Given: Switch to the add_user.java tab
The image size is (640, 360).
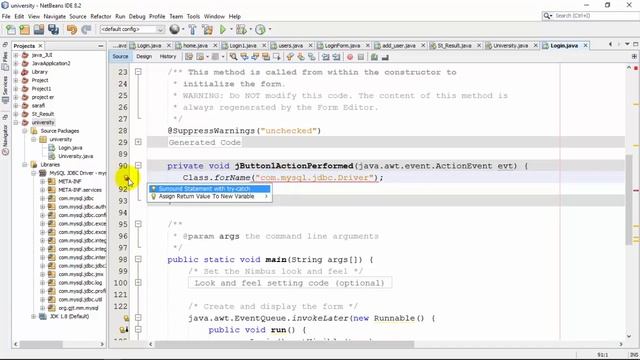Looking at the screenshot, I should (x=398, y=45).
